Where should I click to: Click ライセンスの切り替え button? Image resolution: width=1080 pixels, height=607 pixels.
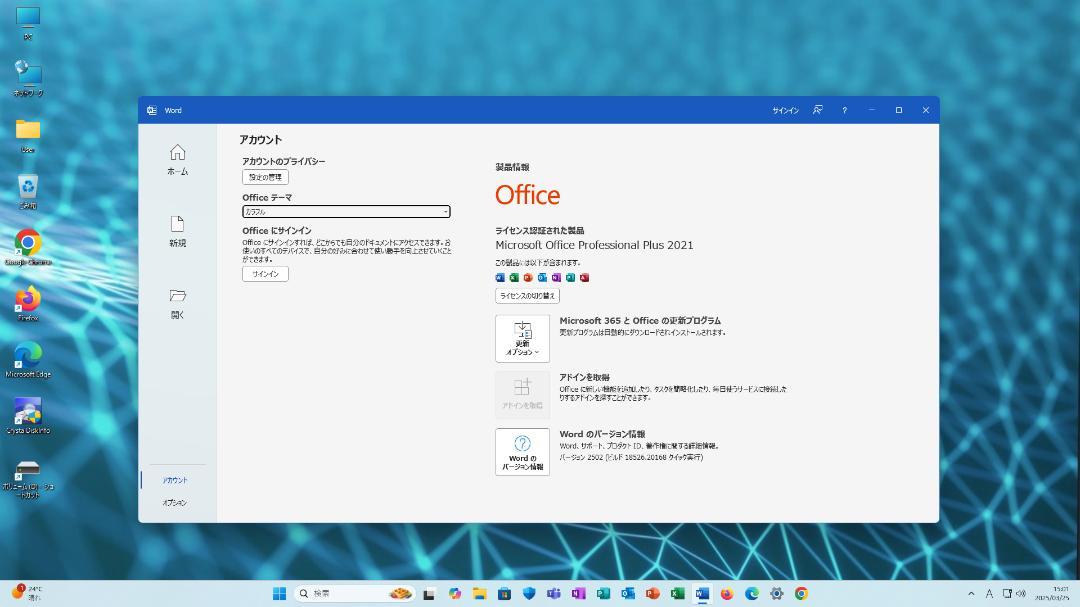point(527,296)
